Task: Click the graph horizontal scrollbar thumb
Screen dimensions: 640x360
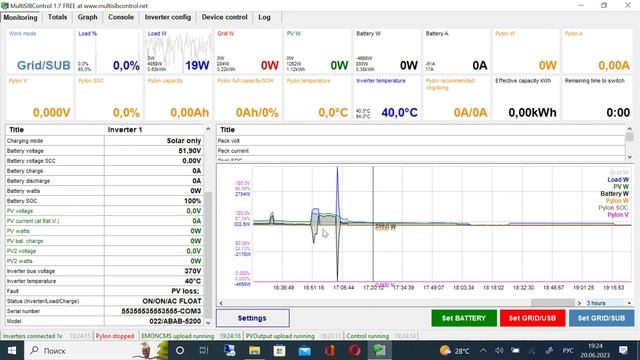Action: coord(553,303)
